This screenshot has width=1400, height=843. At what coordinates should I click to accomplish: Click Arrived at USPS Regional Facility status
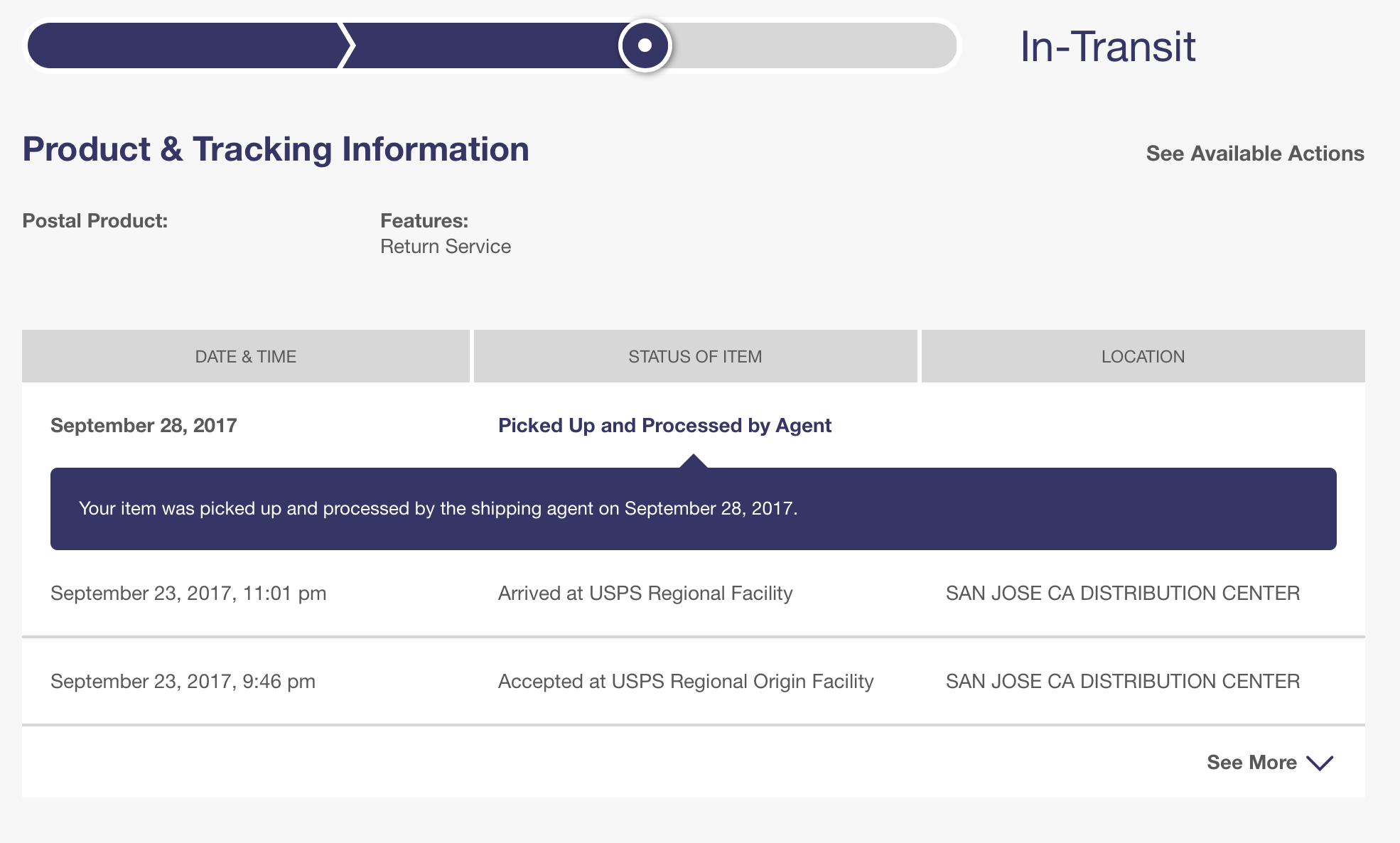pos(645,593)
